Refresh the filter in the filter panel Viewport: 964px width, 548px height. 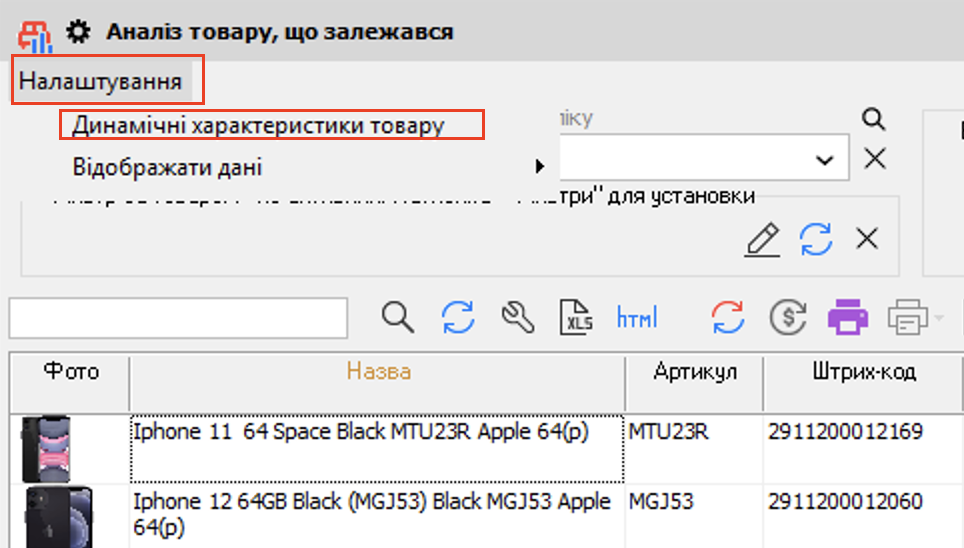coord(815,239)
